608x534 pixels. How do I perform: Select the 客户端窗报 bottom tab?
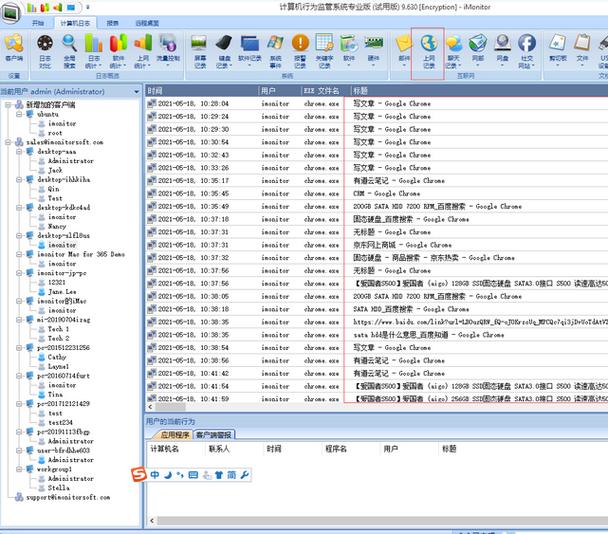click(x=214, y=435)
